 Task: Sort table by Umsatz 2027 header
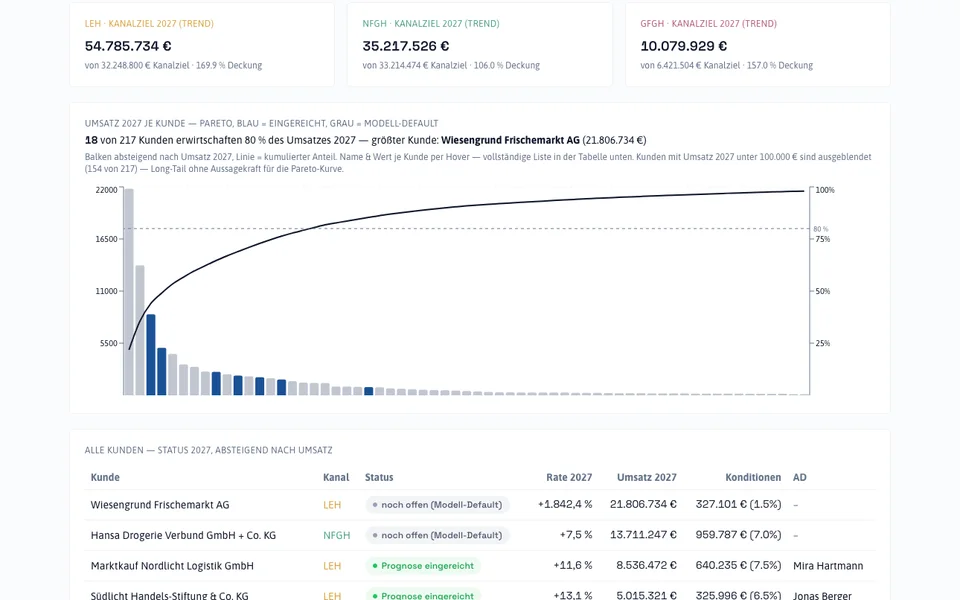tap(647, 478)
